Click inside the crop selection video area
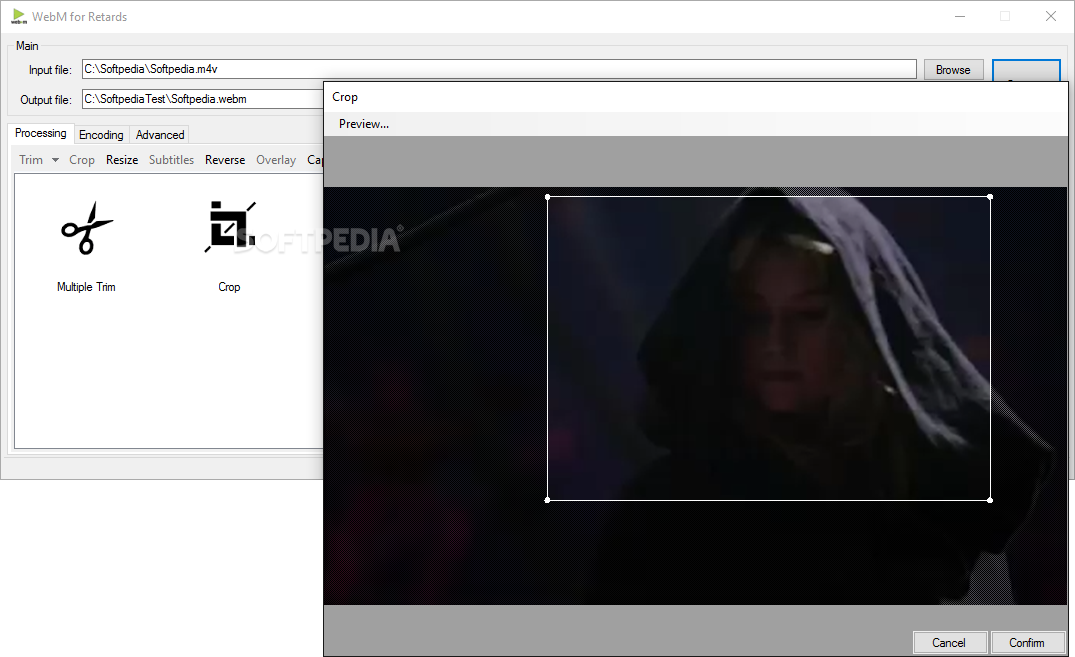Viewport: 1075px width, 657px height. [x=769, y=348]
